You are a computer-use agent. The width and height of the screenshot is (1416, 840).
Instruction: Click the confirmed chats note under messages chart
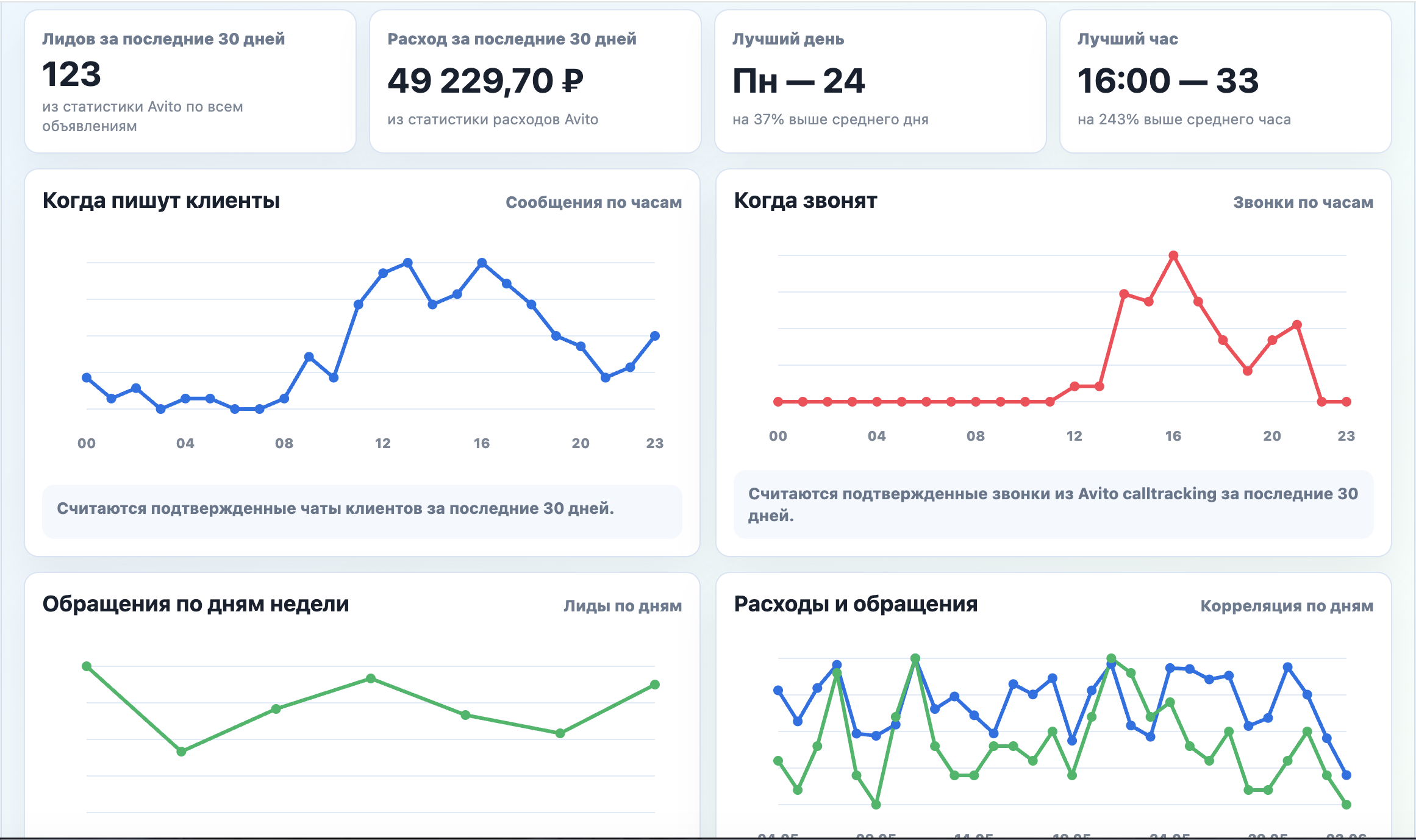coord(362,511)
